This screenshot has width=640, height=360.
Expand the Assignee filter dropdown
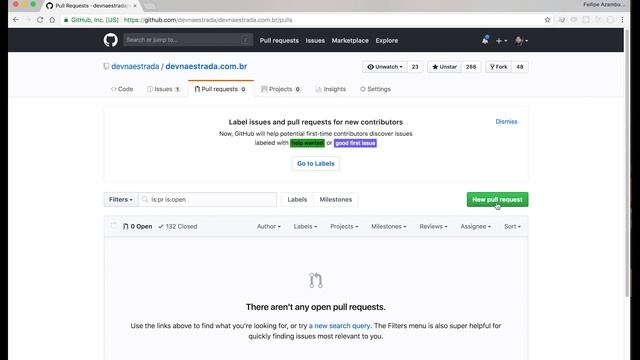pos(476,227)
